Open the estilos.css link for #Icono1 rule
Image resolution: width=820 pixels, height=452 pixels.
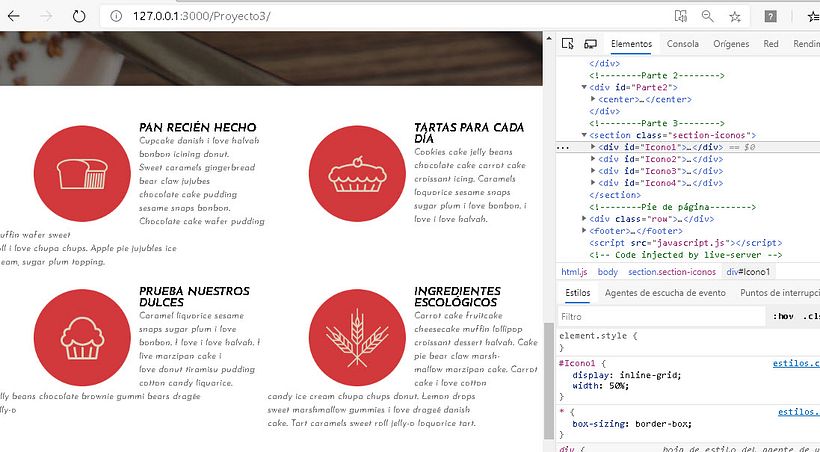point(796,363)
